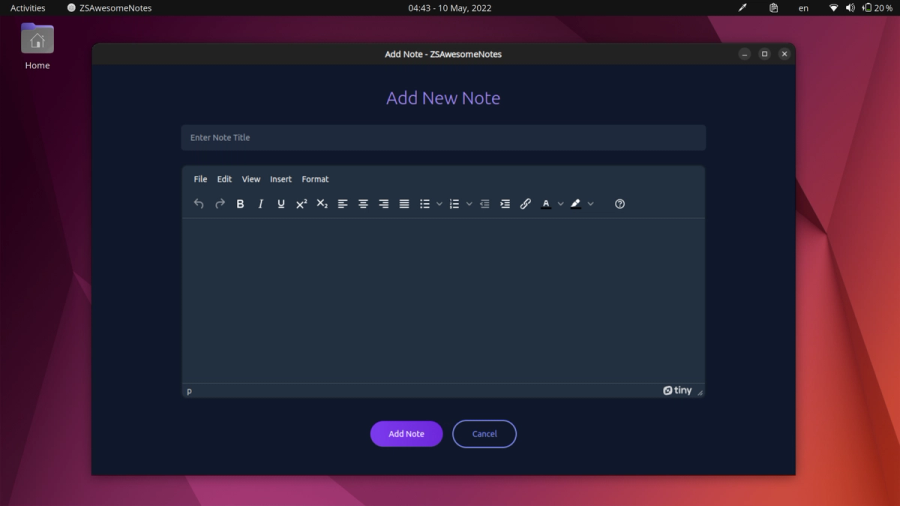Justify the text alignment
Viewport: 900px width, 506px height.
coord(404,204)
